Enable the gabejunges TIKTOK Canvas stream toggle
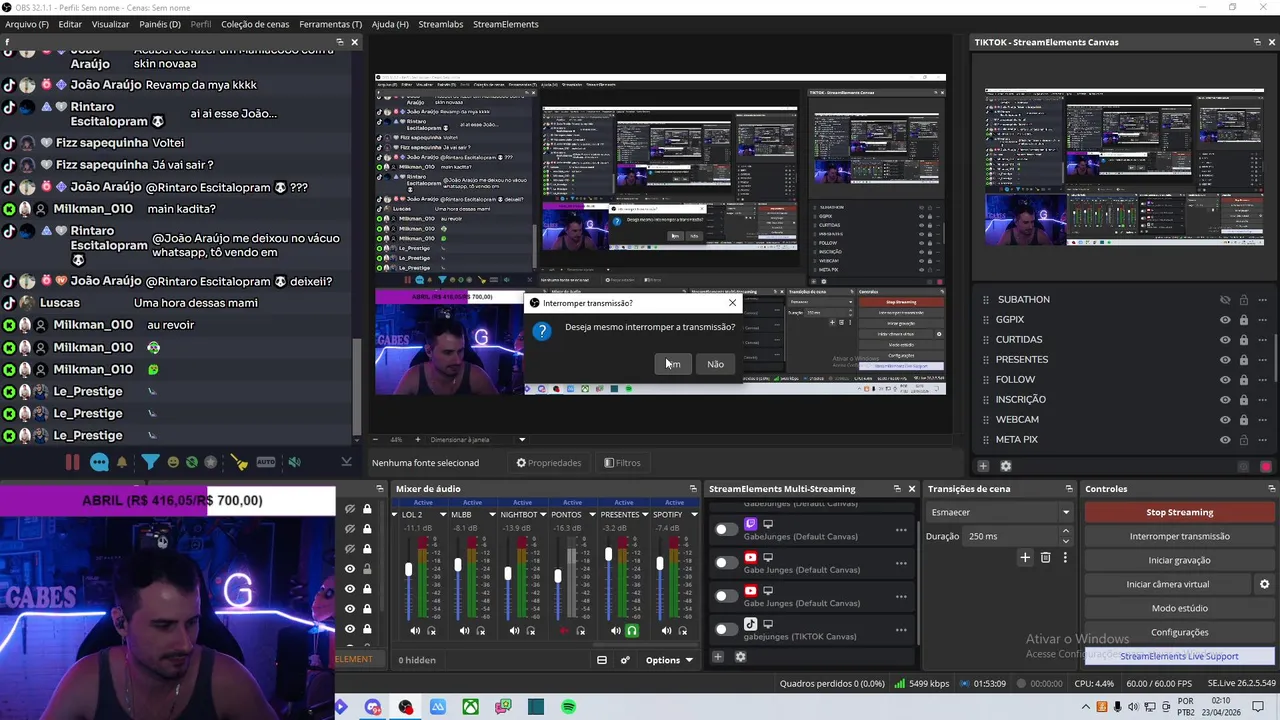 726,629
